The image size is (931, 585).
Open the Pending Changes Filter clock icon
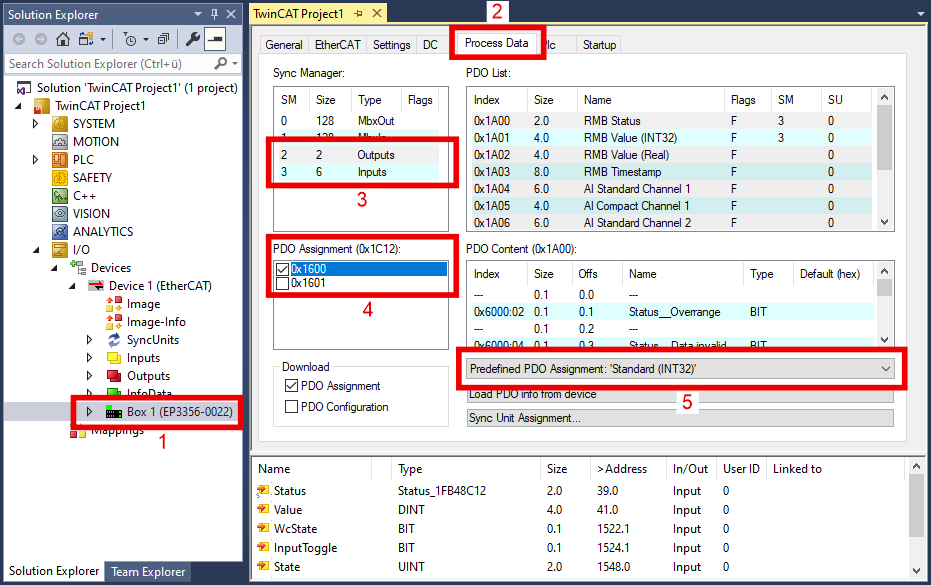click(130, 39)
